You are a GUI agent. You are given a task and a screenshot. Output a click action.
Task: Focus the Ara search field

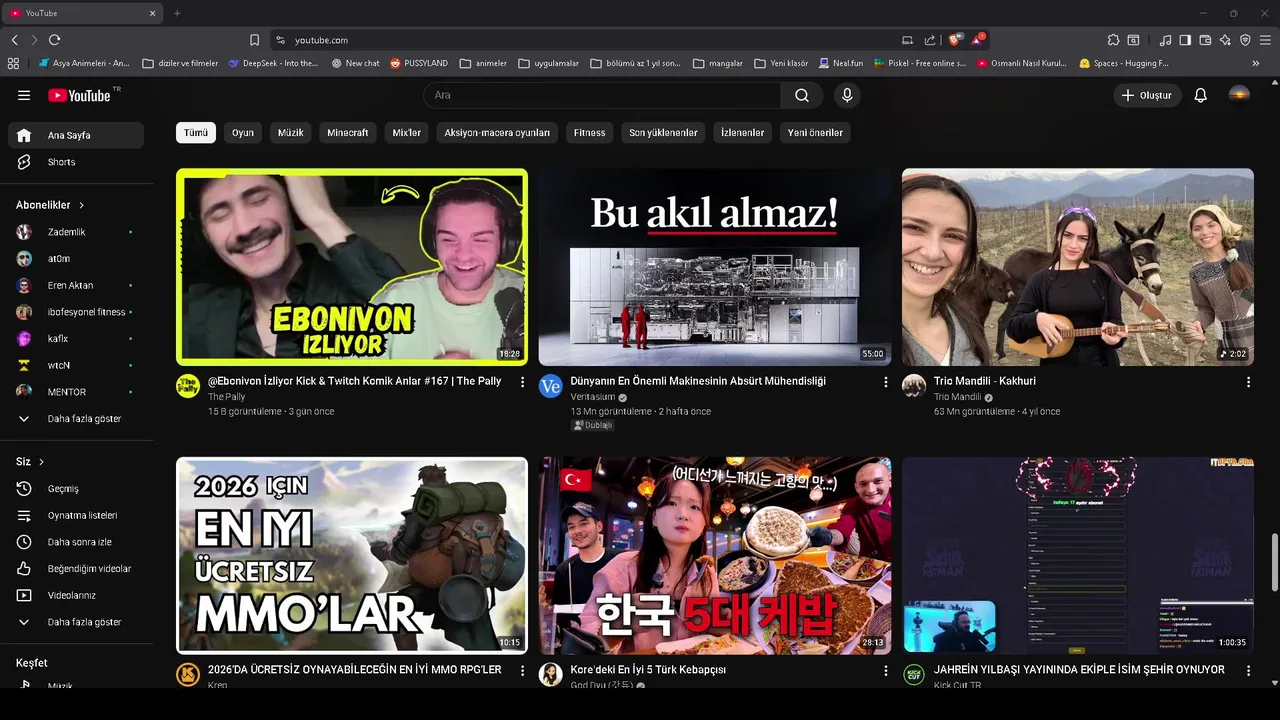point(602,95)
